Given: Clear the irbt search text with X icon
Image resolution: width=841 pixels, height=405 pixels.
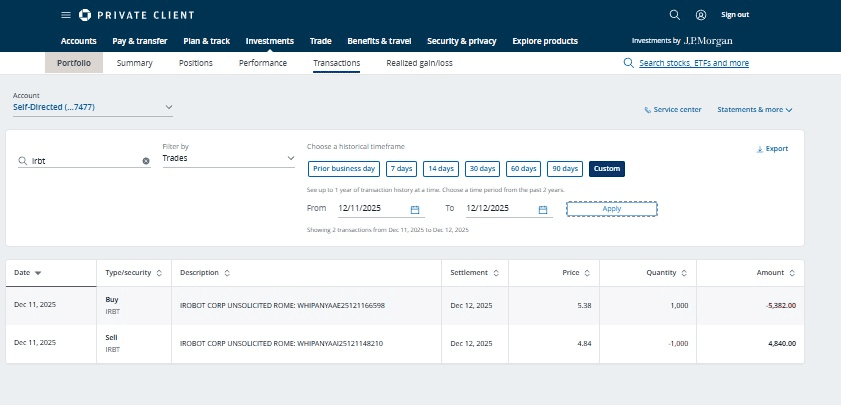Looking at the screenshot, I should pos(145,160).
